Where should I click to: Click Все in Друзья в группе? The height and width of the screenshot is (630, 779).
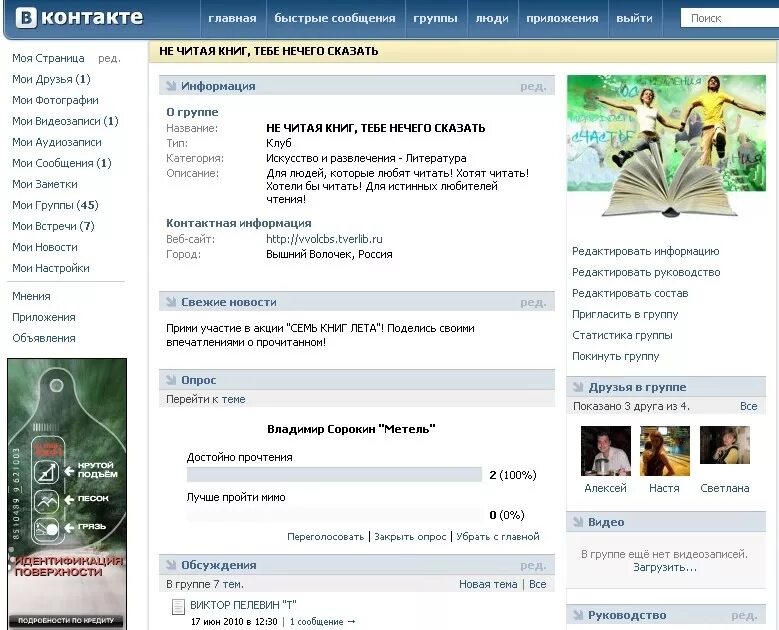(749, 406)
